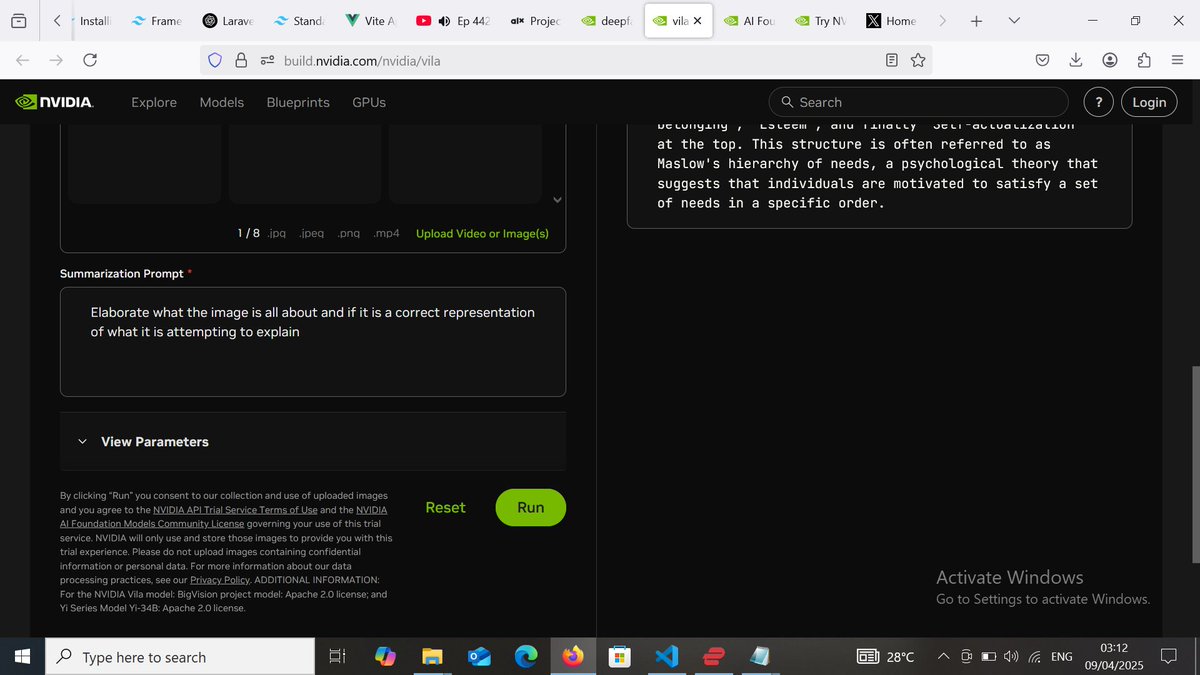
Task: Open the Firefox hamburger application menu
Action: pyautogui.click(x=1177, y=60)
